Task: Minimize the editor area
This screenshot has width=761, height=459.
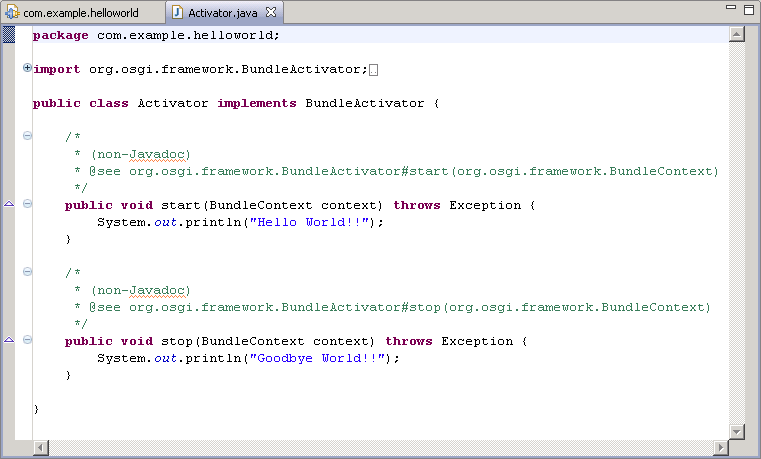Action: (x=731, y=7)
